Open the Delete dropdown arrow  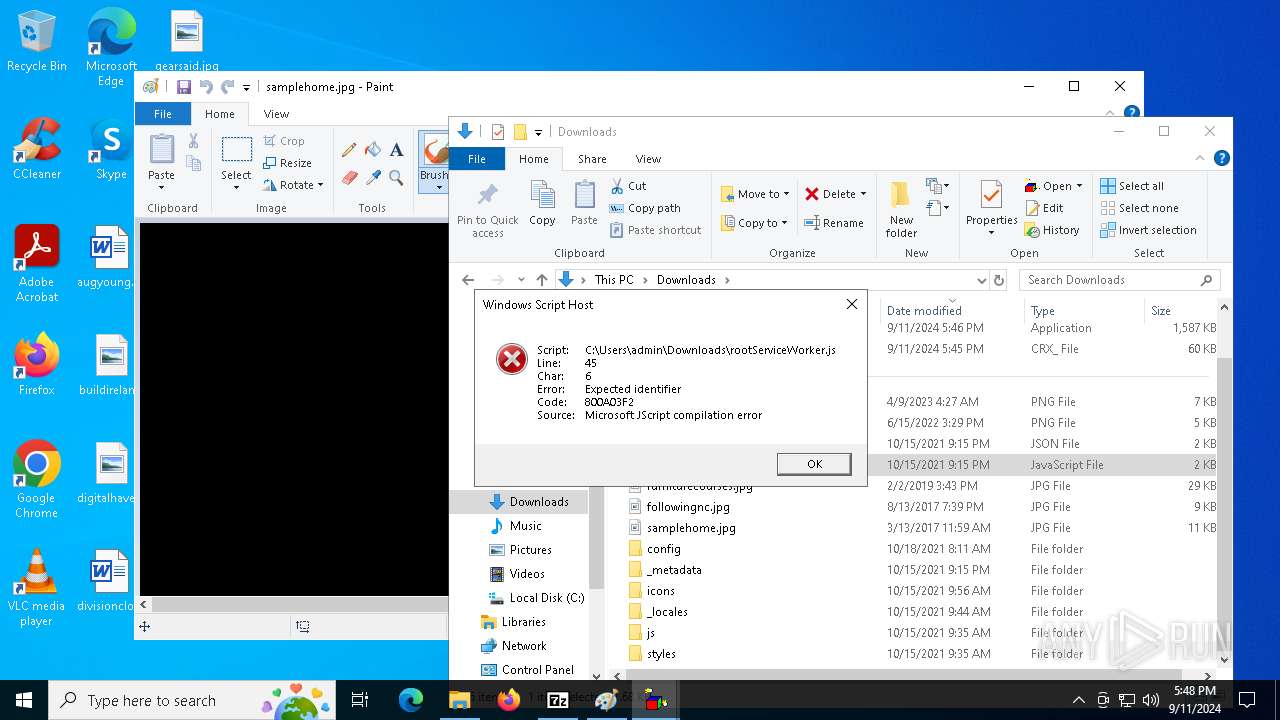[863, 194]
